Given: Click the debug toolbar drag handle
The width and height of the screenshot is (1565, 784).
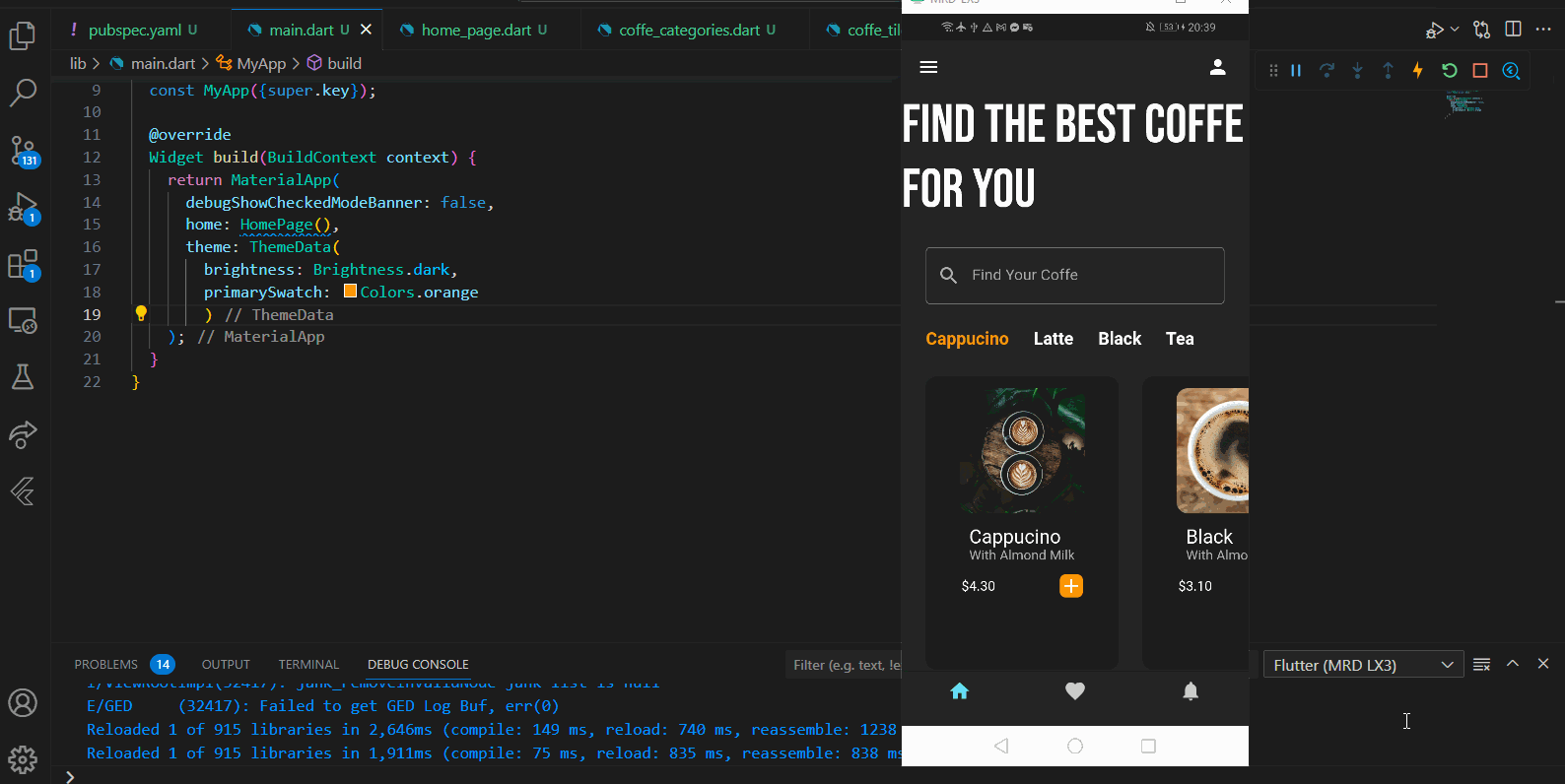Looking at the screenshot, I should (1273, 70).
